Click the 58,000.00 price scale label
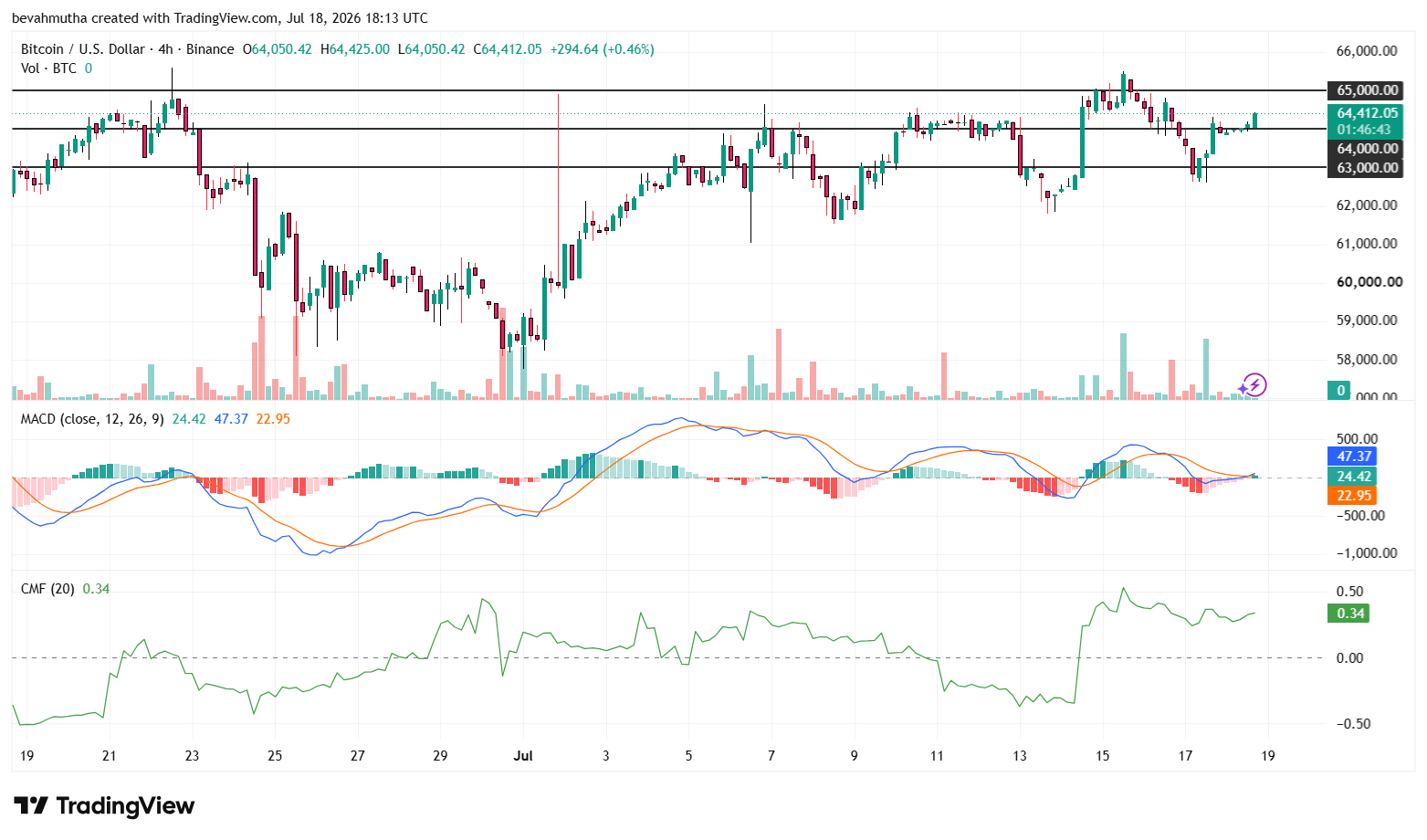1427x840 pixels. point(1367,360)
